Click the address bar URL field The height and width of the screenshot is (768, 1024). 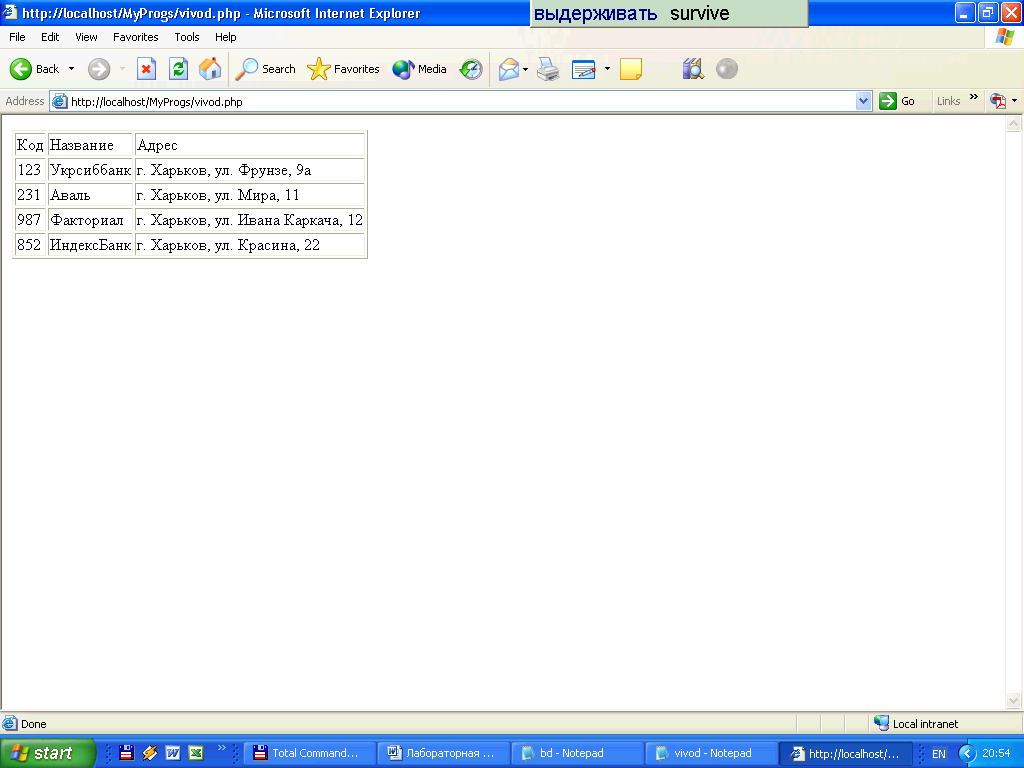[x=461, y=102]
